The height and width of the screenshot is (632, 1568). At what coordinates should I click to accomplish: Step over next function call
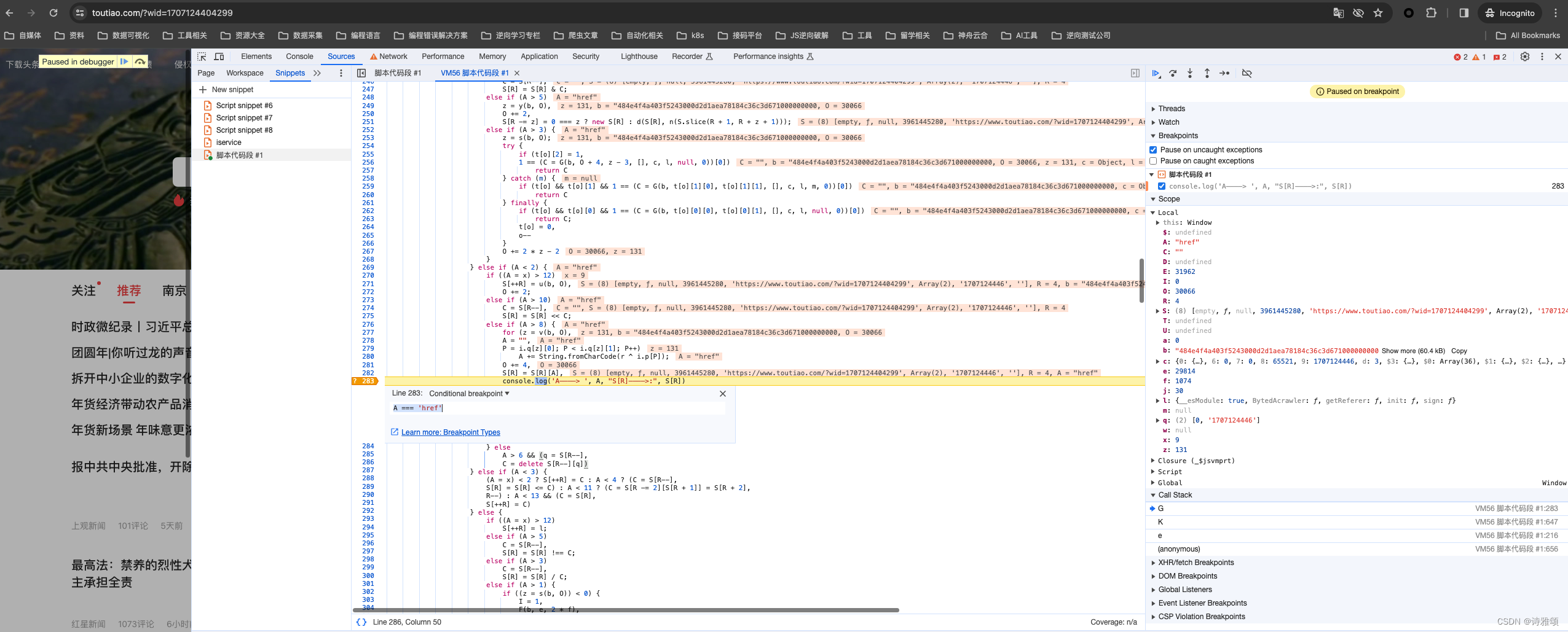(1173, 73)
